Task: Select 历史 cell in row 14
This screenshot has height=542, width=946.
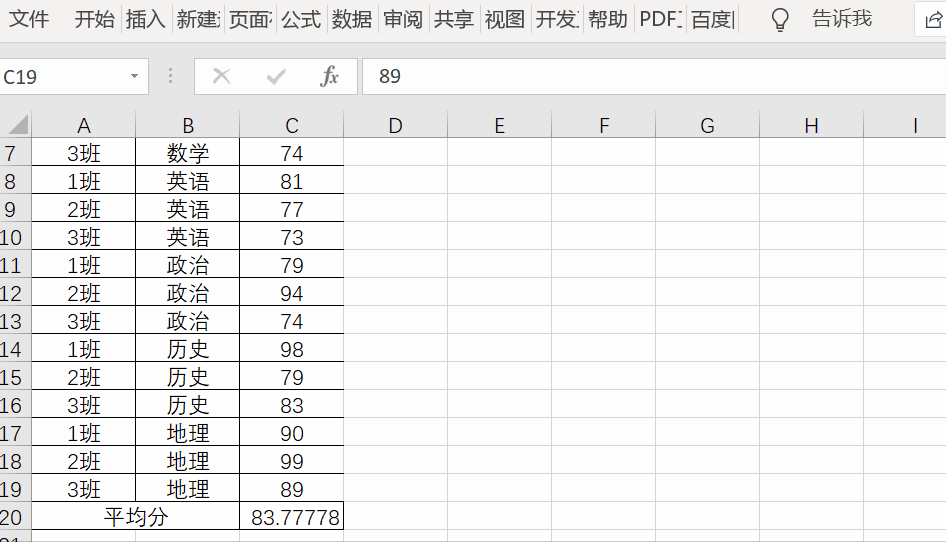Action: coord(188,349)
